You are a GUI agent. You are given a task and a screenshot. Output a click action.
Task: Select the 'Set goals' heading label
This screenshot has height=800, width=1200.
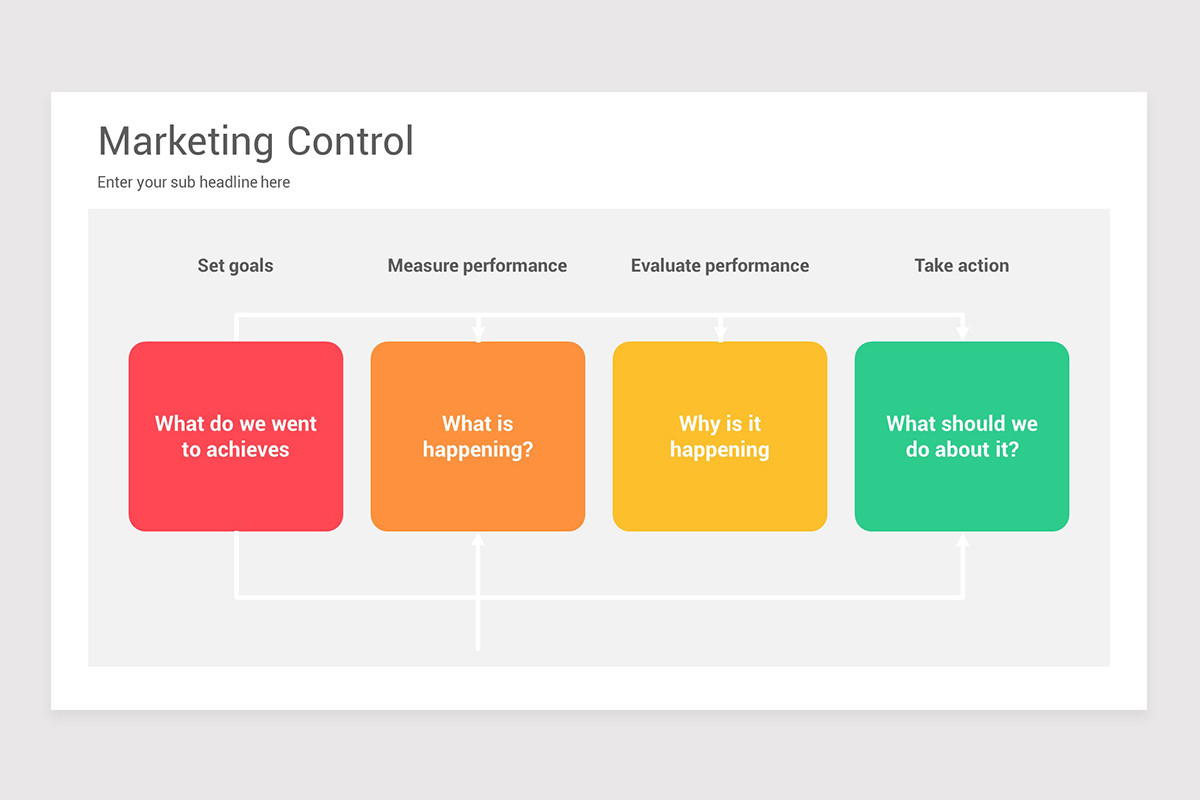[x=235, y=266]
